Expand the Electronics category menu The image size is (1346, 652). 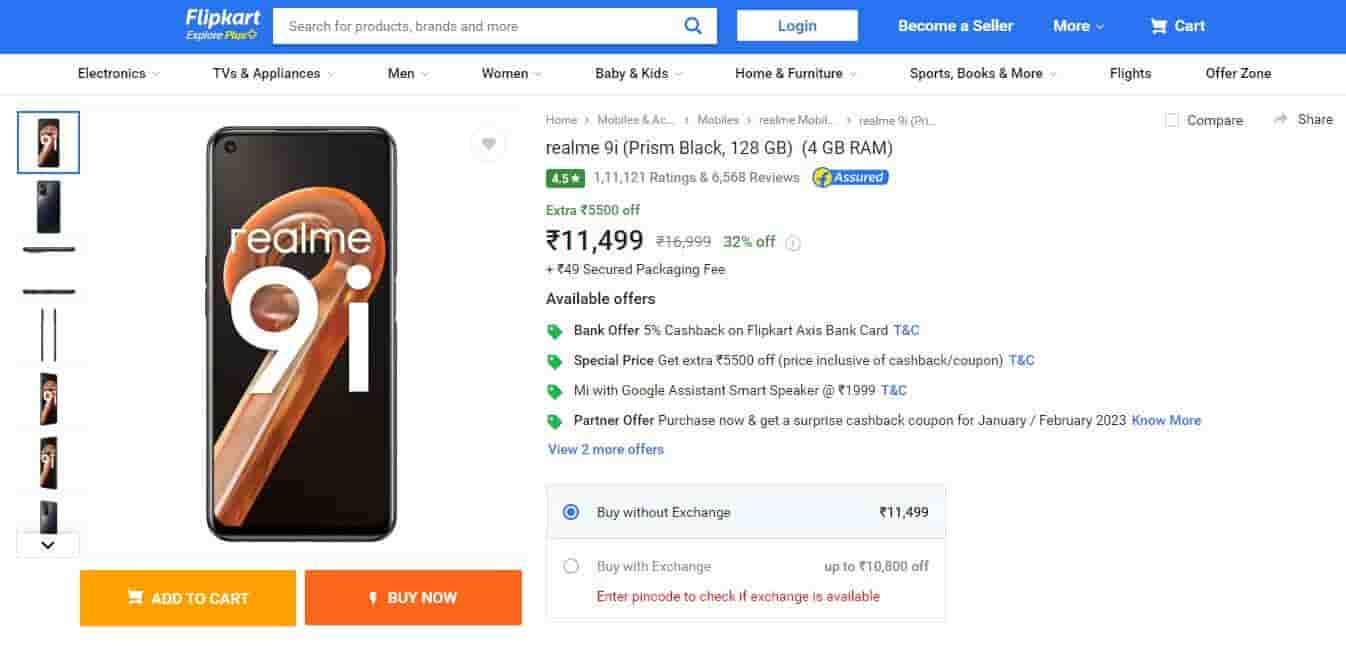pyautogui.click(x=113, y=73)
